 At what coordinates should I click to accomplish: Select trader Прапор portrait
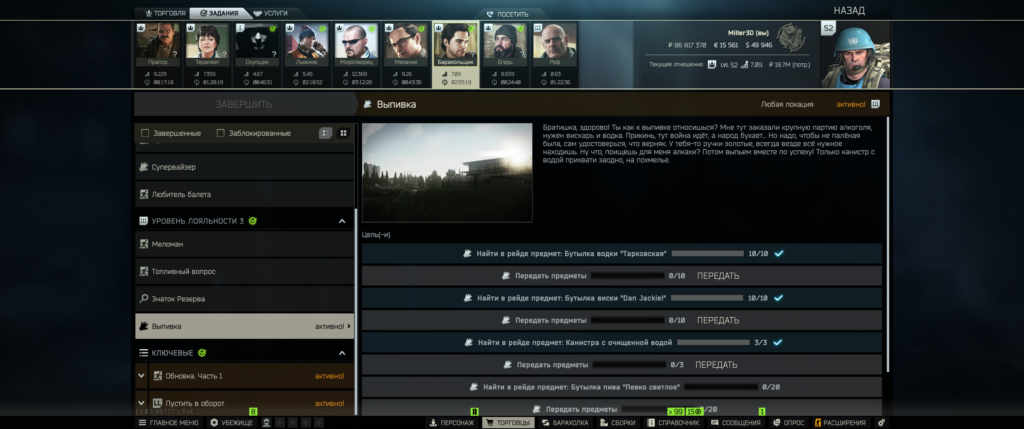click(157, 40)
